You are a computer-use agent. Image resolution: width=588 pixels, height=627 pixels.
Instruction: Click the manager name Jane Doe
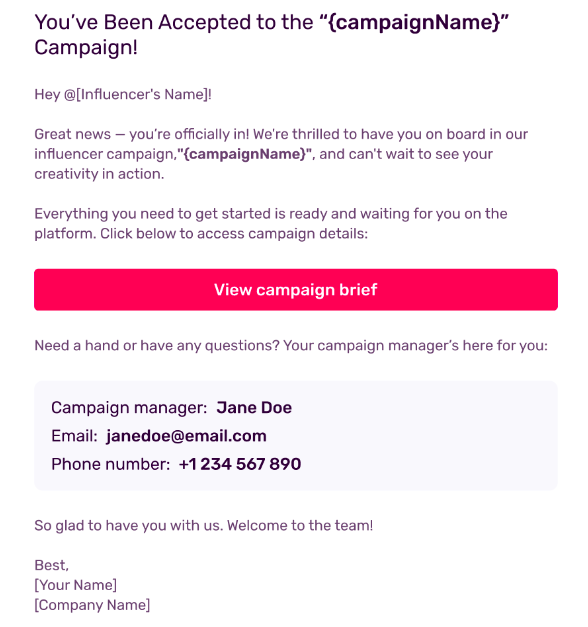pyautogui.click(x=254, y=408)
